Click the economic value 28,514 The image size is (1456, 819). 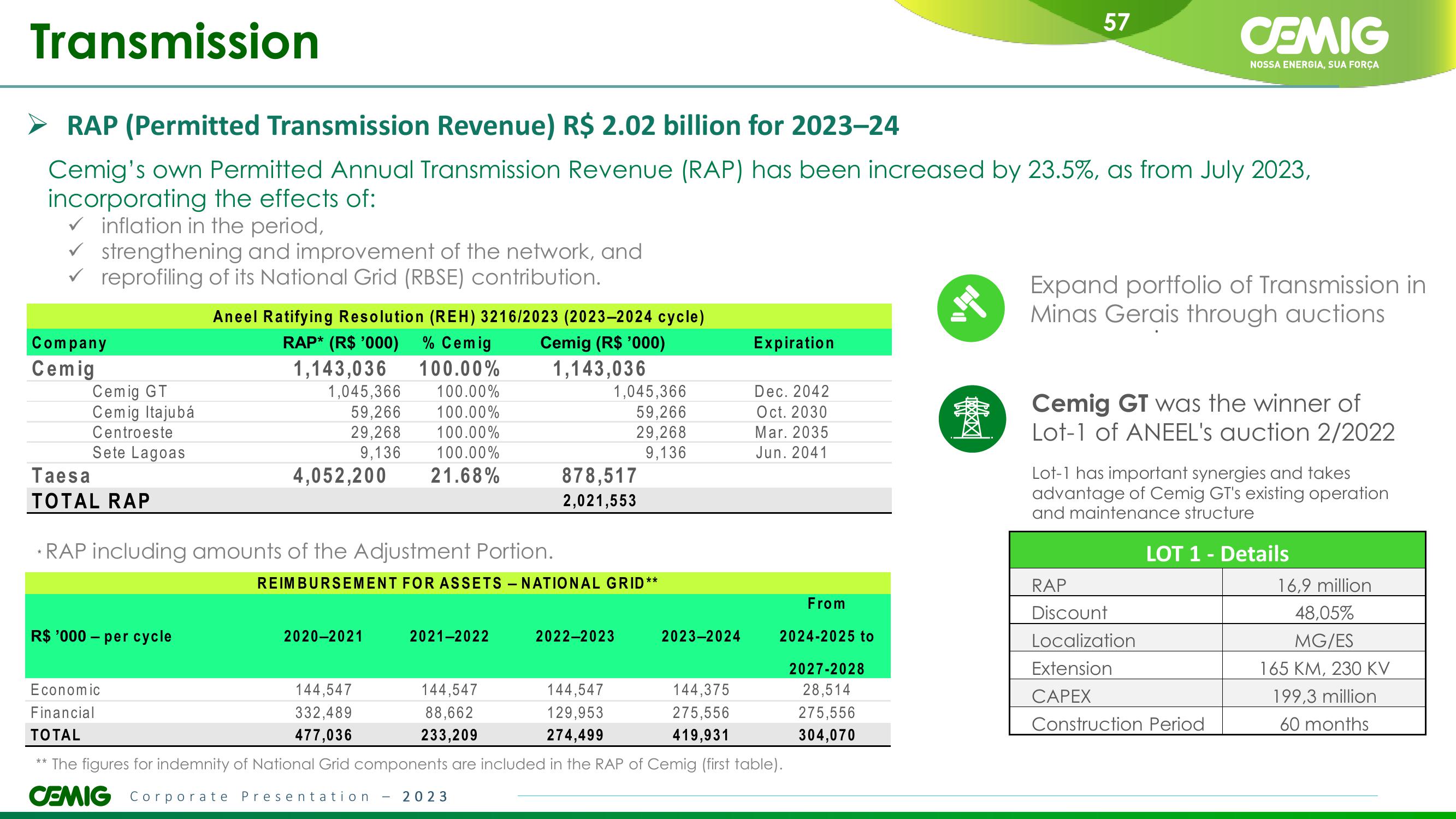[x=827, y=690]
